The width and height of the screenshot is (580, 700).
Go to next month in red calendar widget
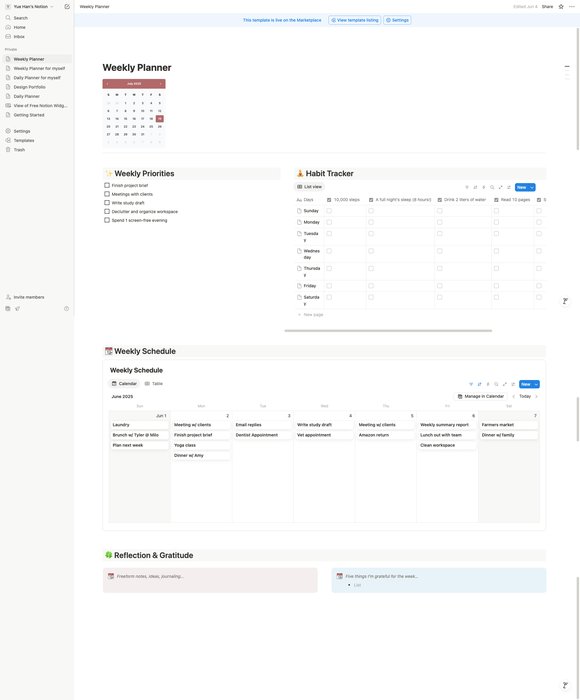pyautogui.click(x=160, y=84)
